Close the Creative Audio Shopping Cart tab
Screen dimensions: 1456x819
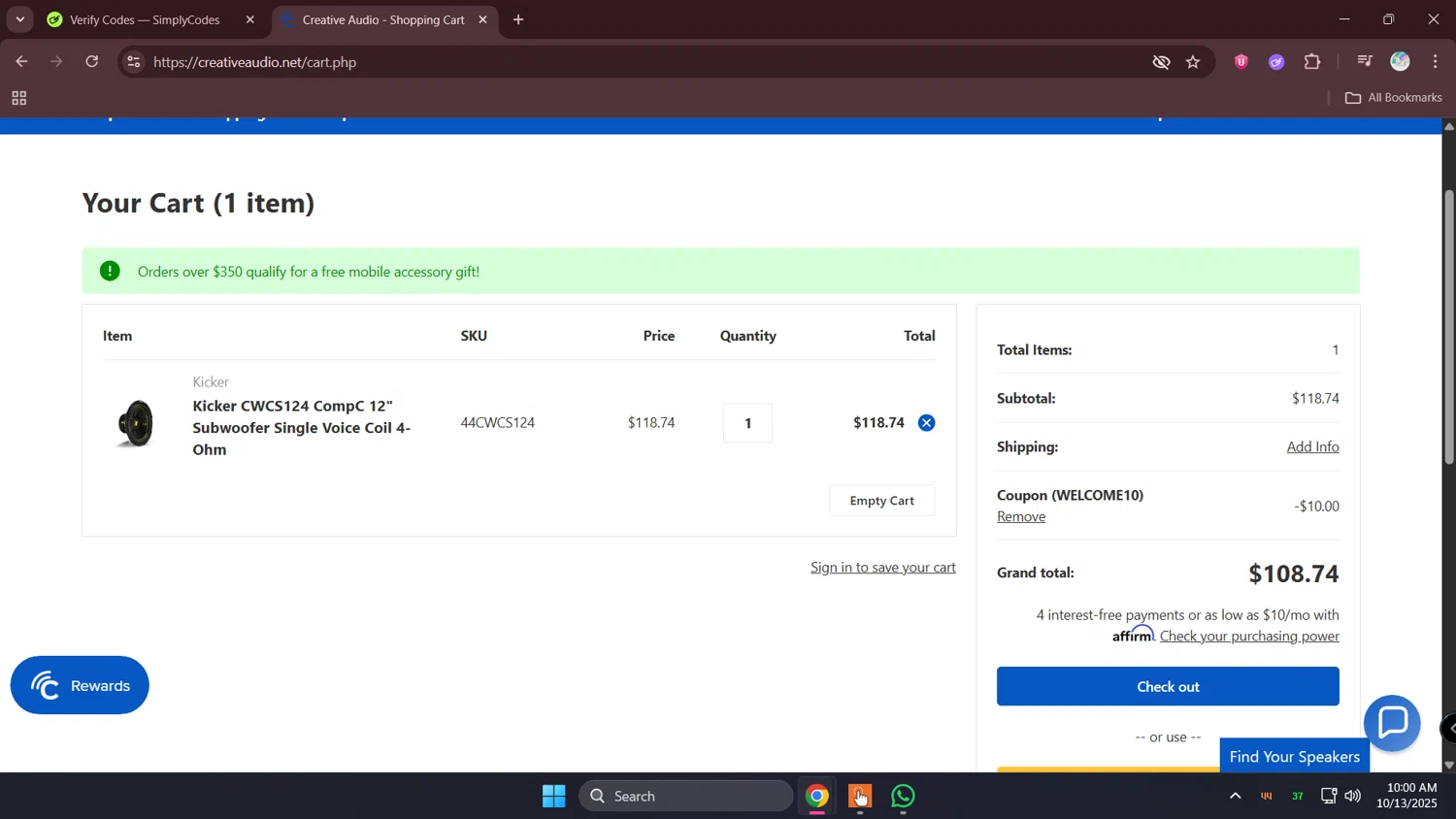[x=482, y=19]
